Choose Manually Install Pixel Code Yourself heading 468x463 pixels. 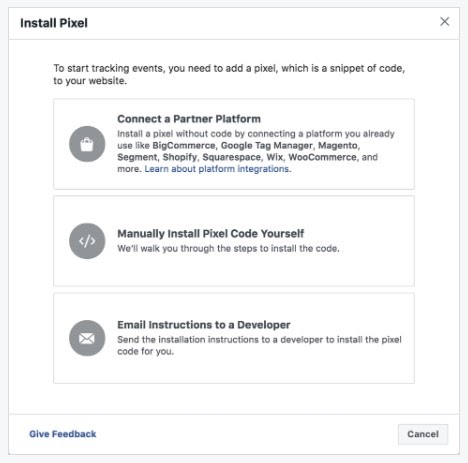click(x=211, y=234)
